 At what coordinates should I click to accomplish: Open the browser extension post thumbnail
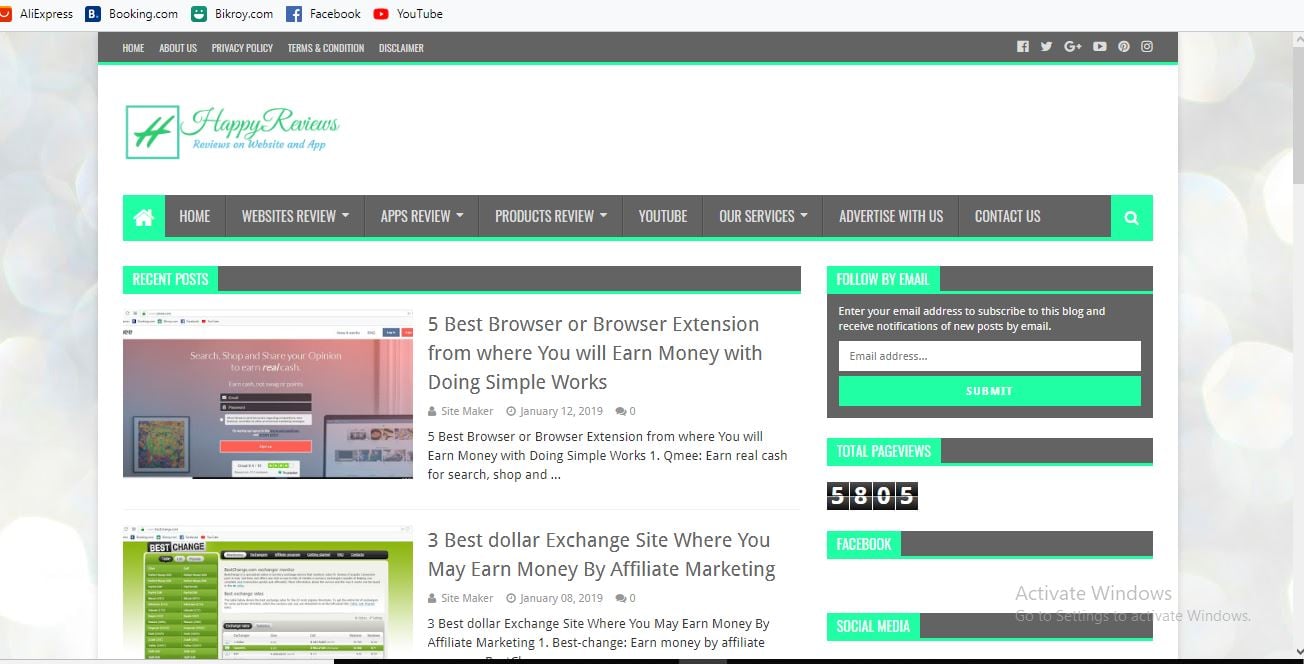pos(268,394)
